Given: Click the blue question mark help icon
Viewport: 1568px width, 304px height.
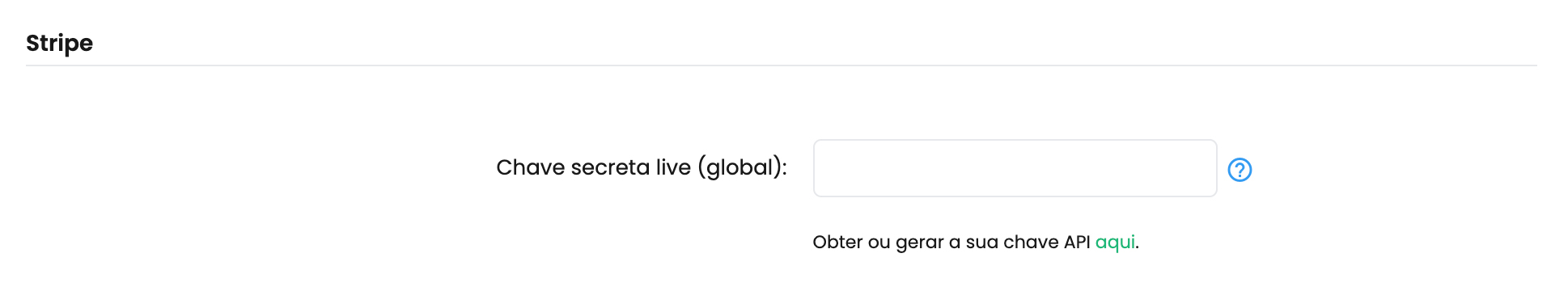Looking at the screenshot, I should 1240,170.
